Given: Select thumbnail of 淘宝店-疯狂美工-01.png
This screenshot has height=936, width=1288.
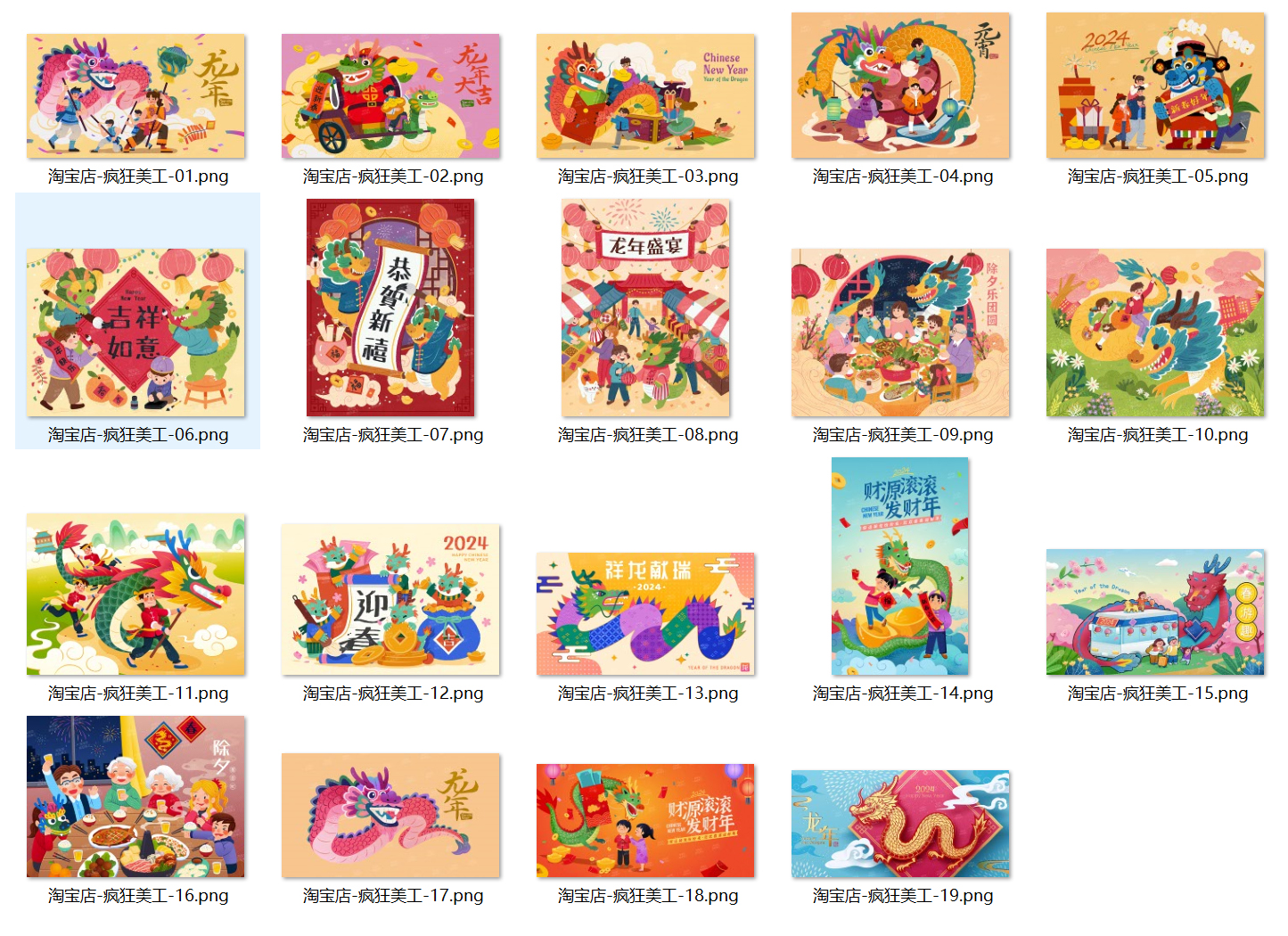Looking at the screenshot, I should [x=135, y=96].
